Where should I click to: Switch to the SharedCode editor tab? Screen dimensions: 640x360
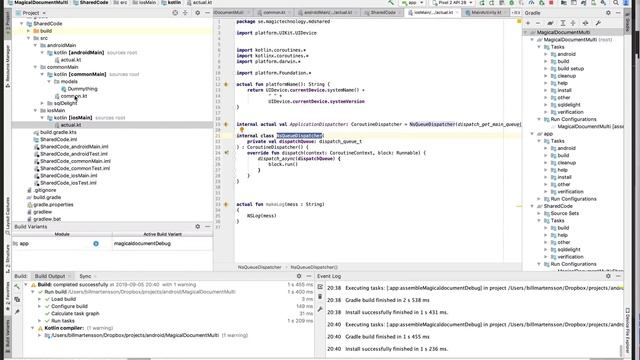[382, 13]
